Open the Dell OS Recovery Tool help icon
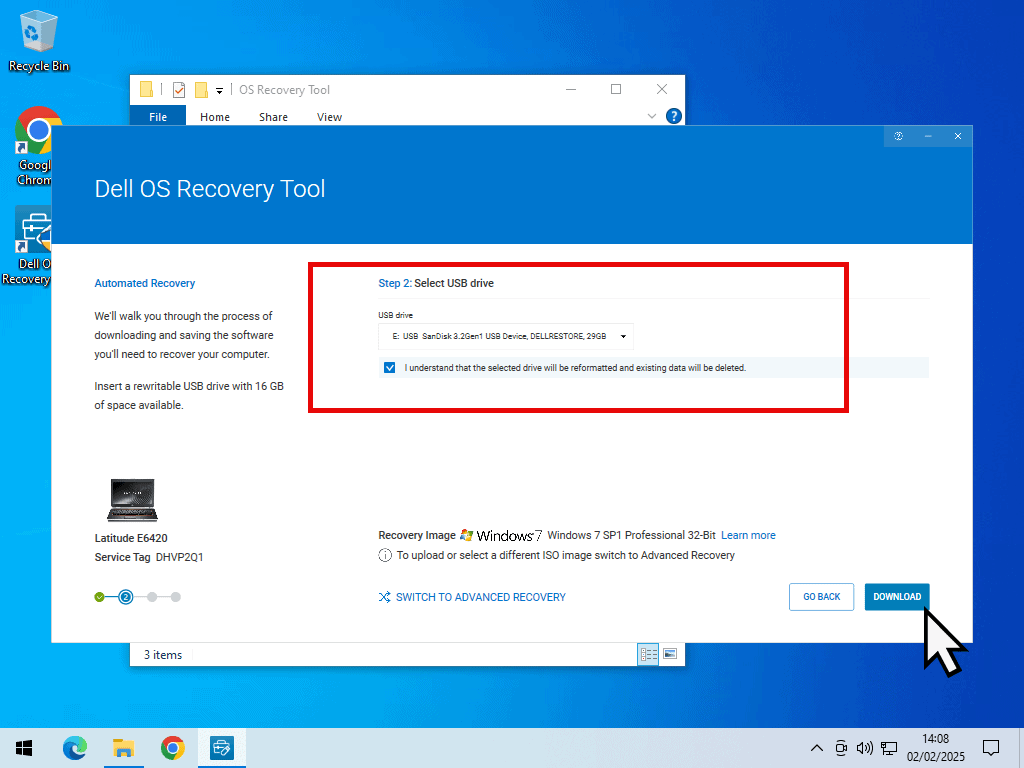The width and height of the screenshot is (1024, 768). [898, 136]
